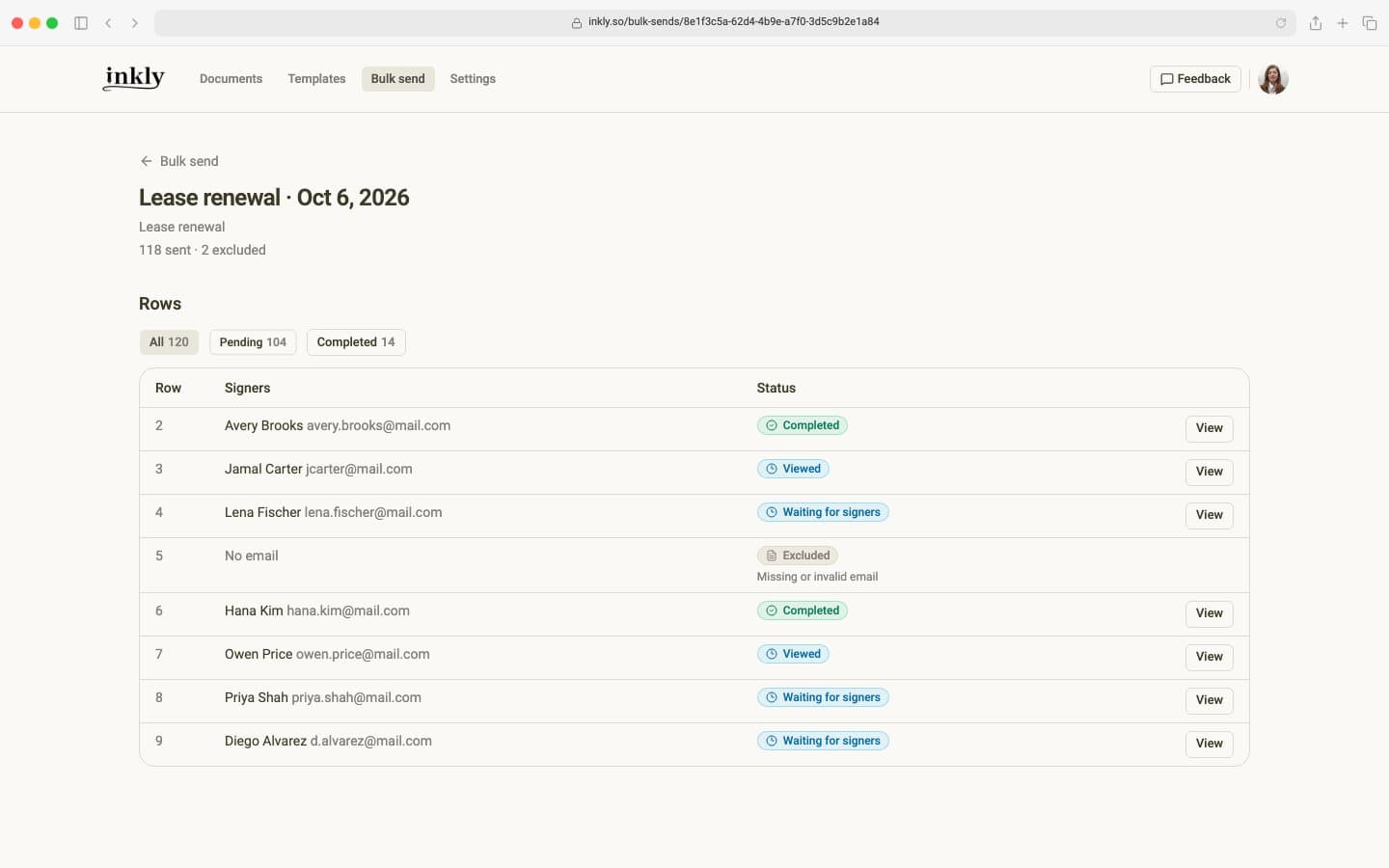The height and width of the screenshot is (868, 1389).
Task: Click 'No email' text in row 5
Action: click(252, 556)
